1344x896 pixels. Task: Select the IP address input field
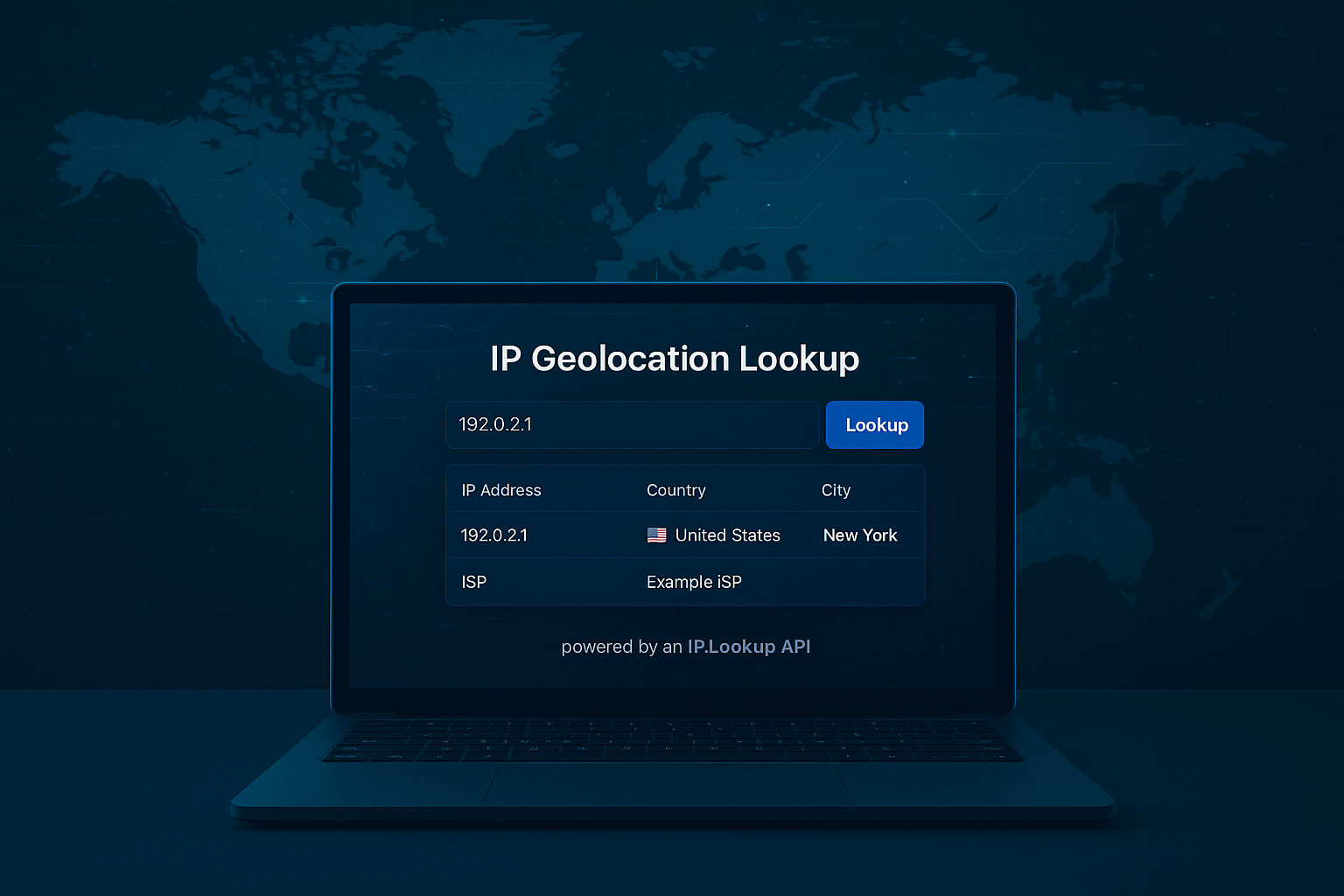coord(632,424)
